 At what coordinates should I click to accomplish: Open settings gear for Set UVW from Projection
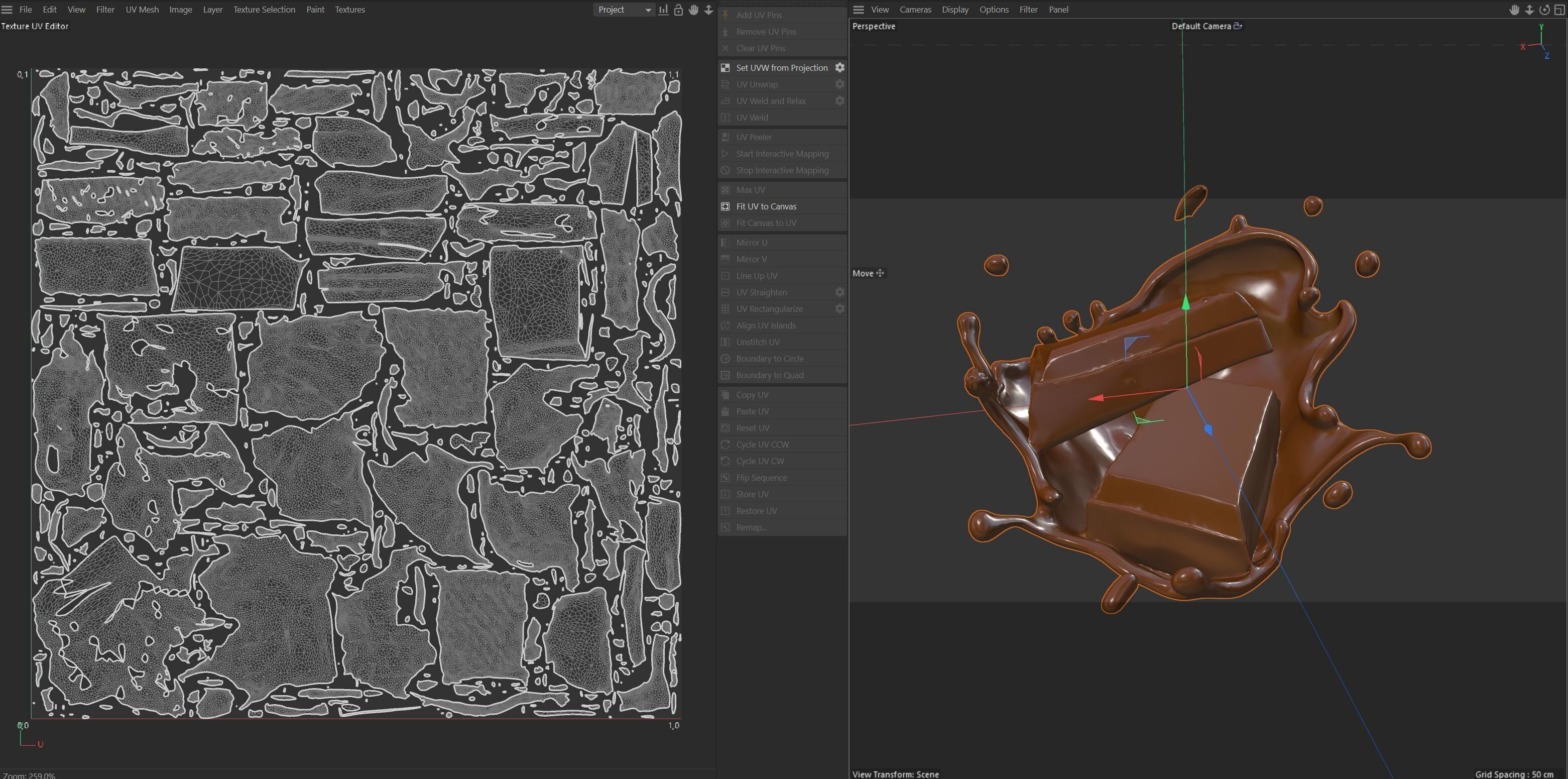(x=839, y=68)
